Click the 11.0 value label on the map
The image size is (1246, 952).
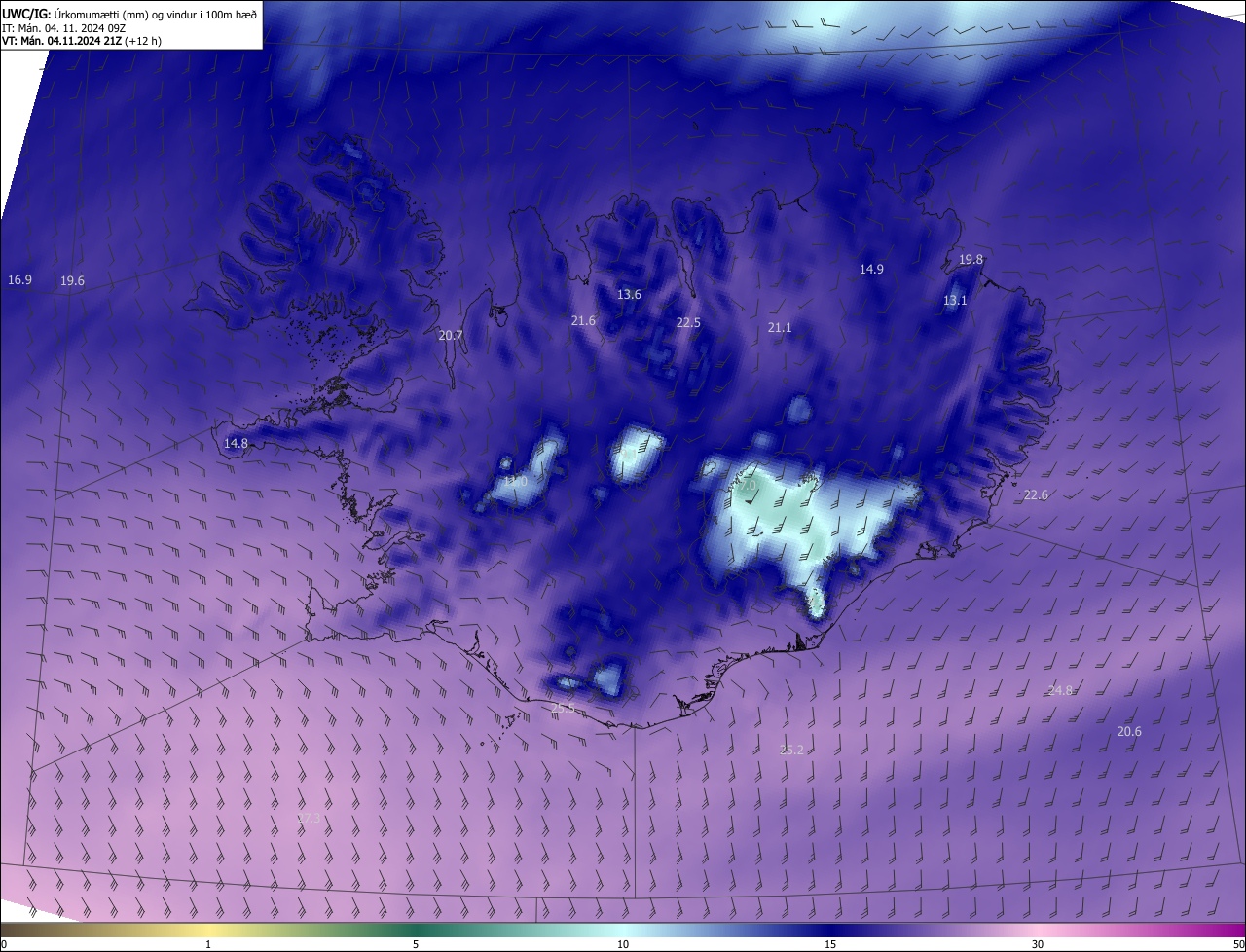(x=515, y=482)
